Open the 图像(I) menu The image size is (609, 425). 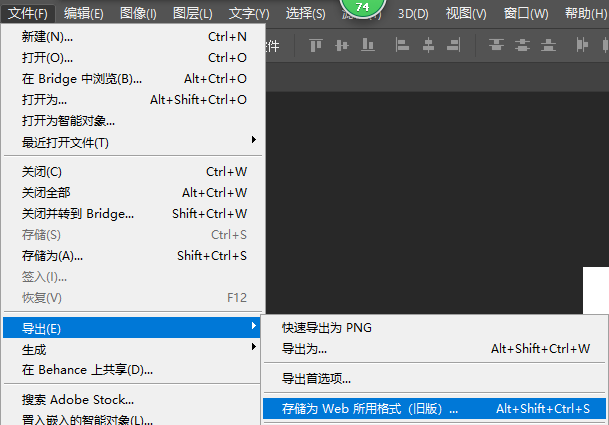point(138,14)
